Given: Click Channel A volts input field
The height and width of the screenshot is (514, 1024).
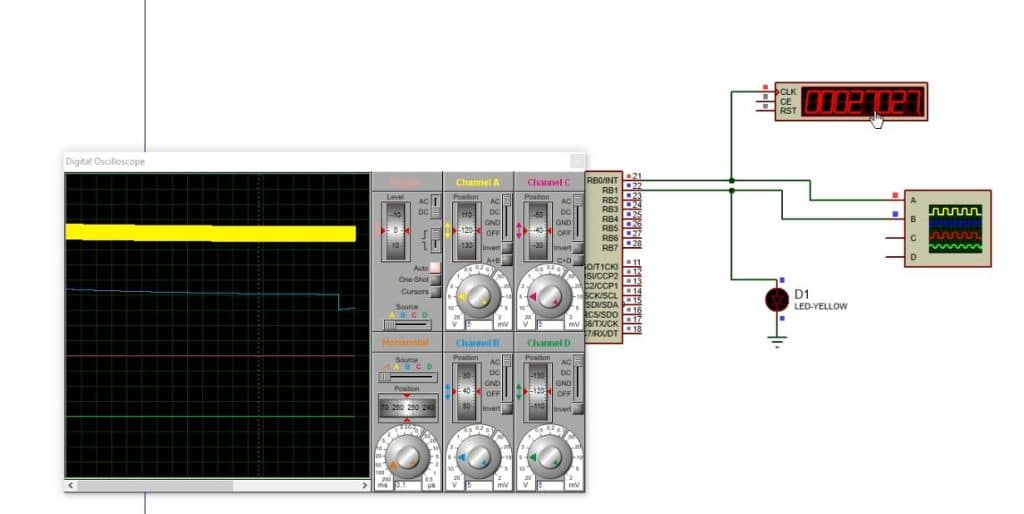Looking at the screenshot, I should pyautogui.click(x=480, y=325).
